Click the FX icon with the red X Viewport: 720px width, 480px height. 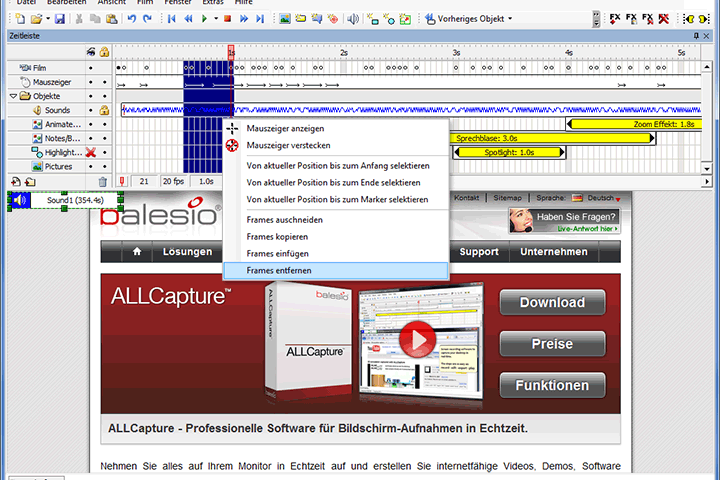pos(664,19)
